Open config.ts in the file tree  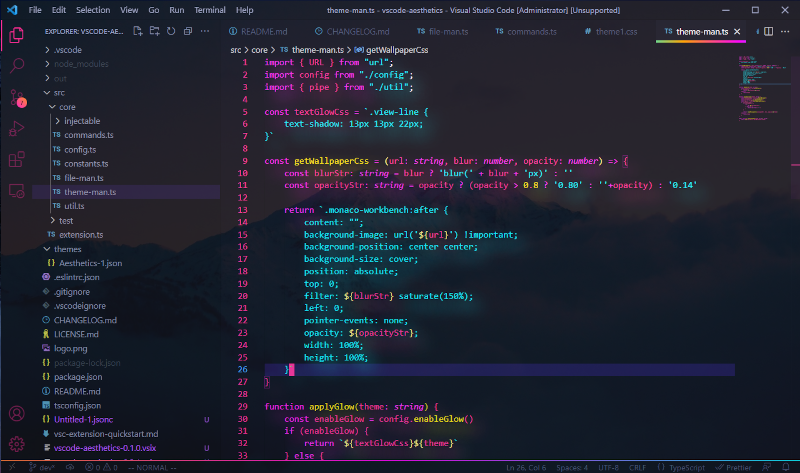(80, 149)
